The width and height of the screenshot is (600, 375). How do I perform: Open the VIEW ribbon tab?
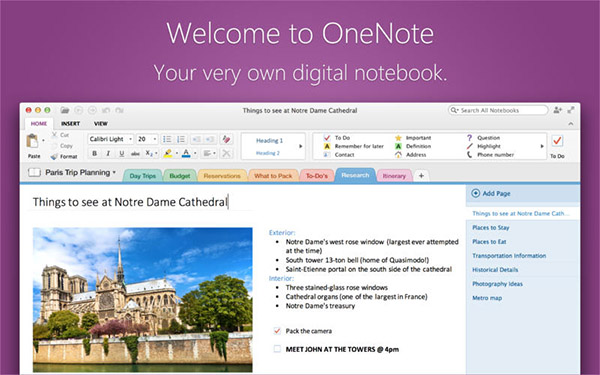(101, 124)
